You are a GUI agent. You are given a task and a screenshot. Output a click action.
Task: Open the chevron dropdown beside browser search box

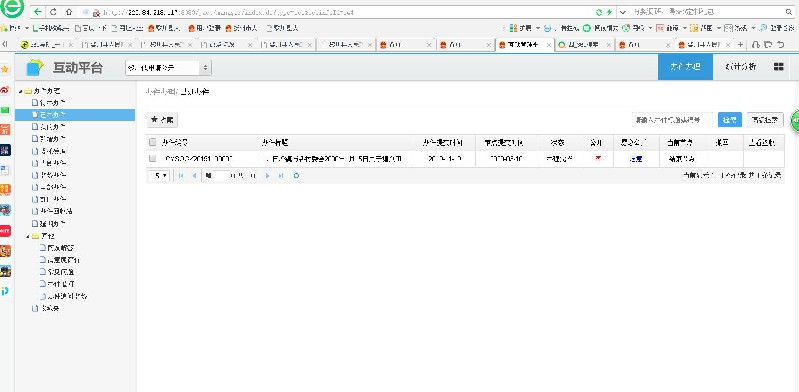623,12
